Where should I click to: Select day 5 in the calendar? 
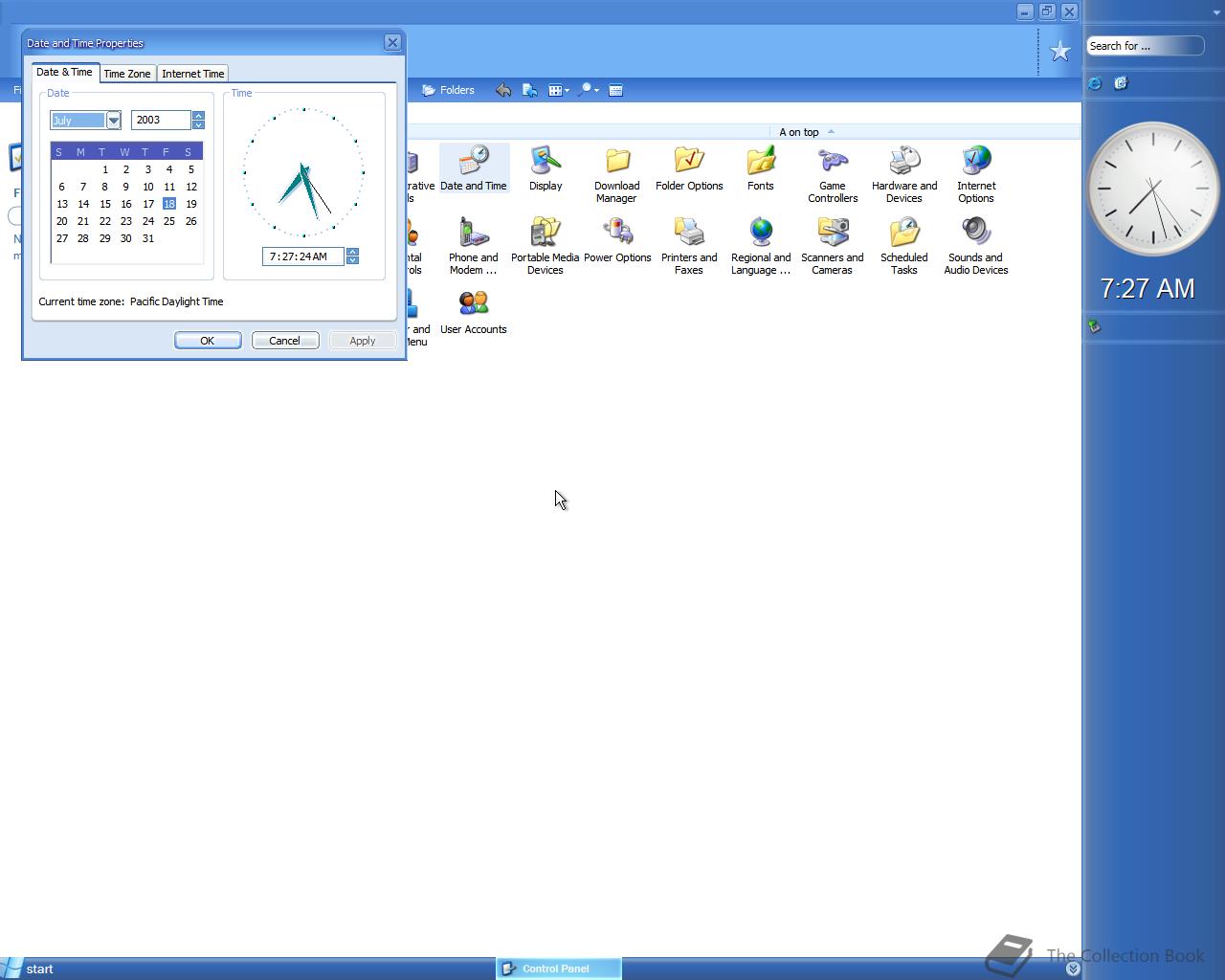click(190, 169)
